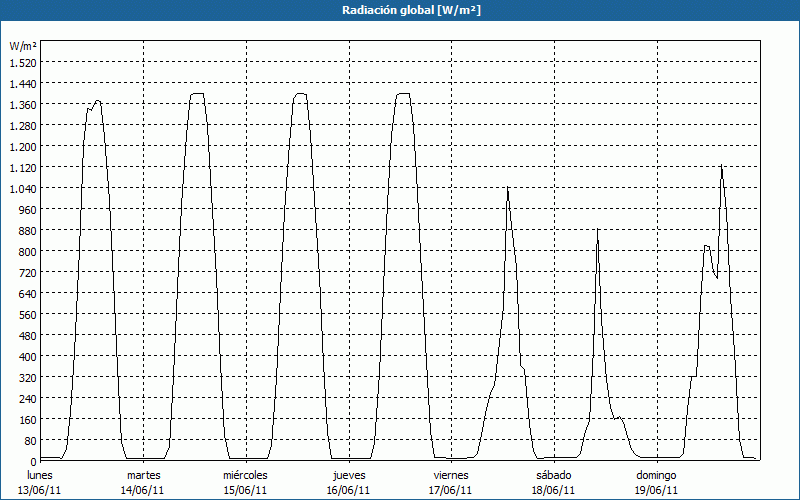Click the 80 y-axis tick label
The image size is (800, 500).
(x=28, y=439)
